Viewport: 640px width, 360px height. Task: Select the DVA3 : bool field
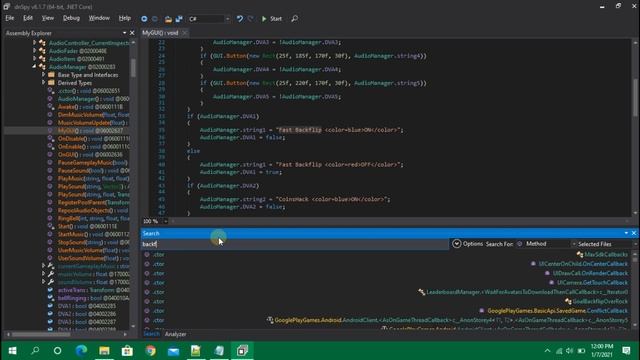[87, 322]
